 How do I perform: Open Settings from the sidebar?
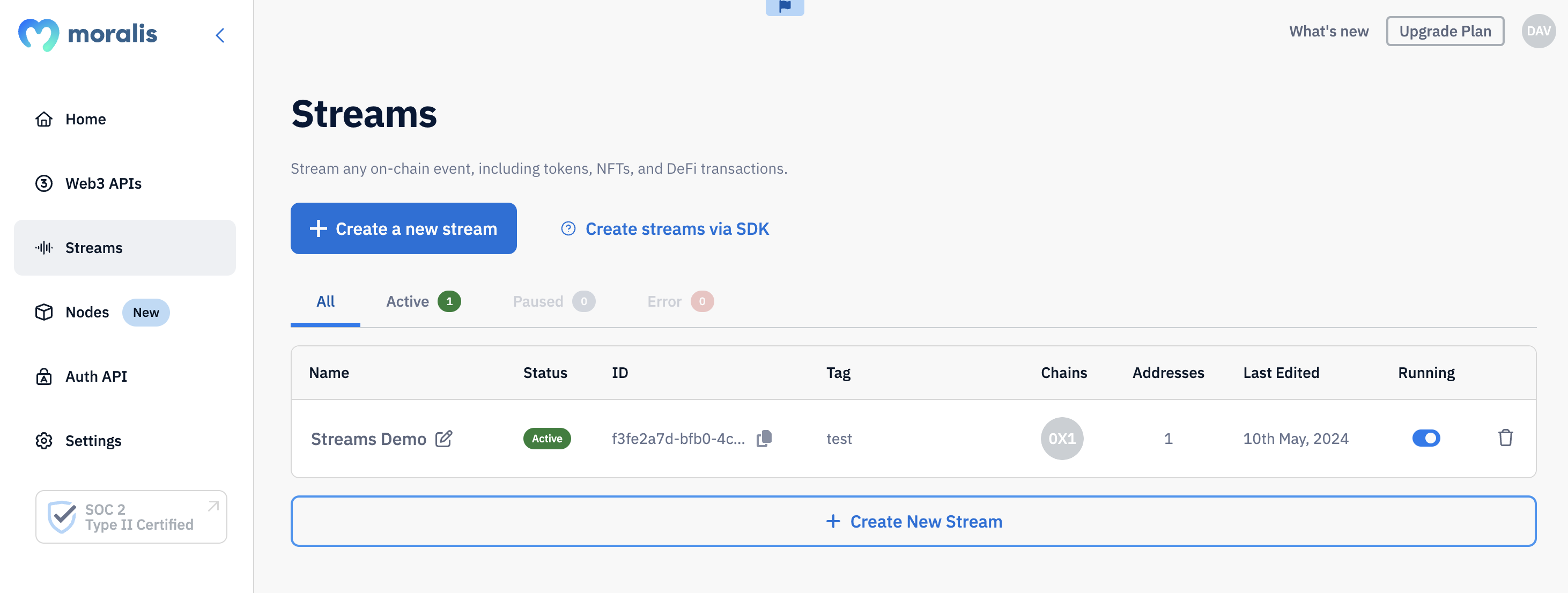[125, 441]
